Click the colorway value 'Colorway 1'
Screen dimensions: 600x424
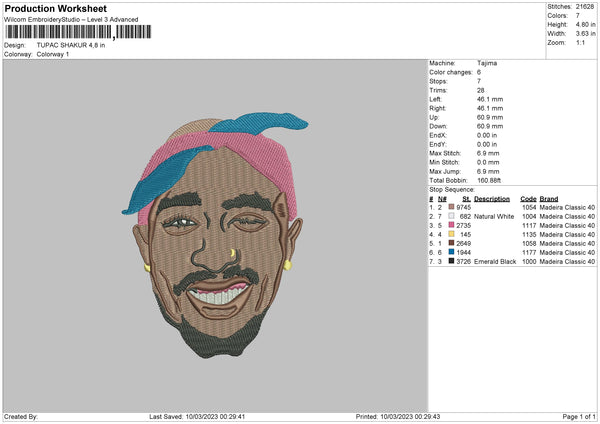pyautogui.click(x=53, y=54)
